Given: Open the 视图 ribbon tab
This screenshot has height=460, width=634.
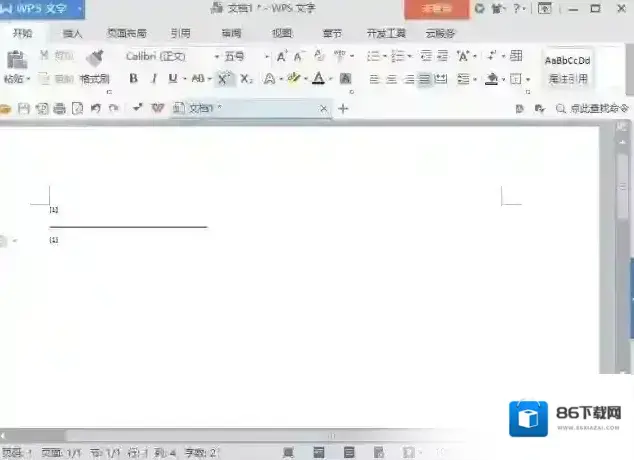Looking at the screenshot, I should [x=282, y=33].
